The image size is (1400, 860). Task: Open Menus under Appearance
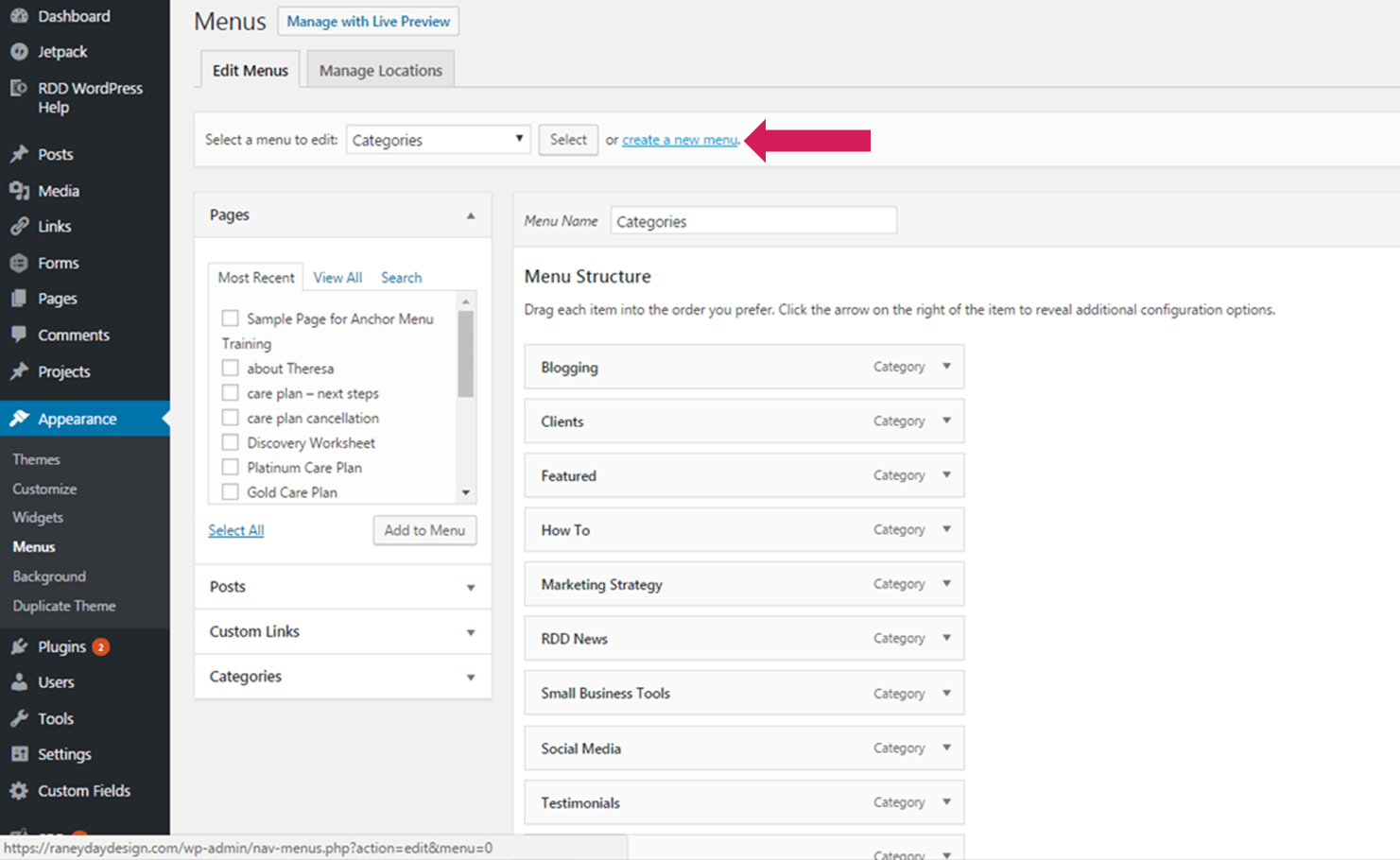[34, 547]
